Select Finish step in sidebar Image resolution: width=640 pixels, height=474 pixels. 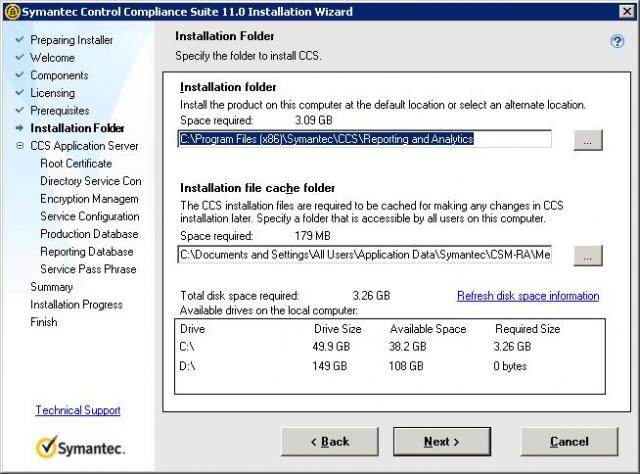point(44,322)
